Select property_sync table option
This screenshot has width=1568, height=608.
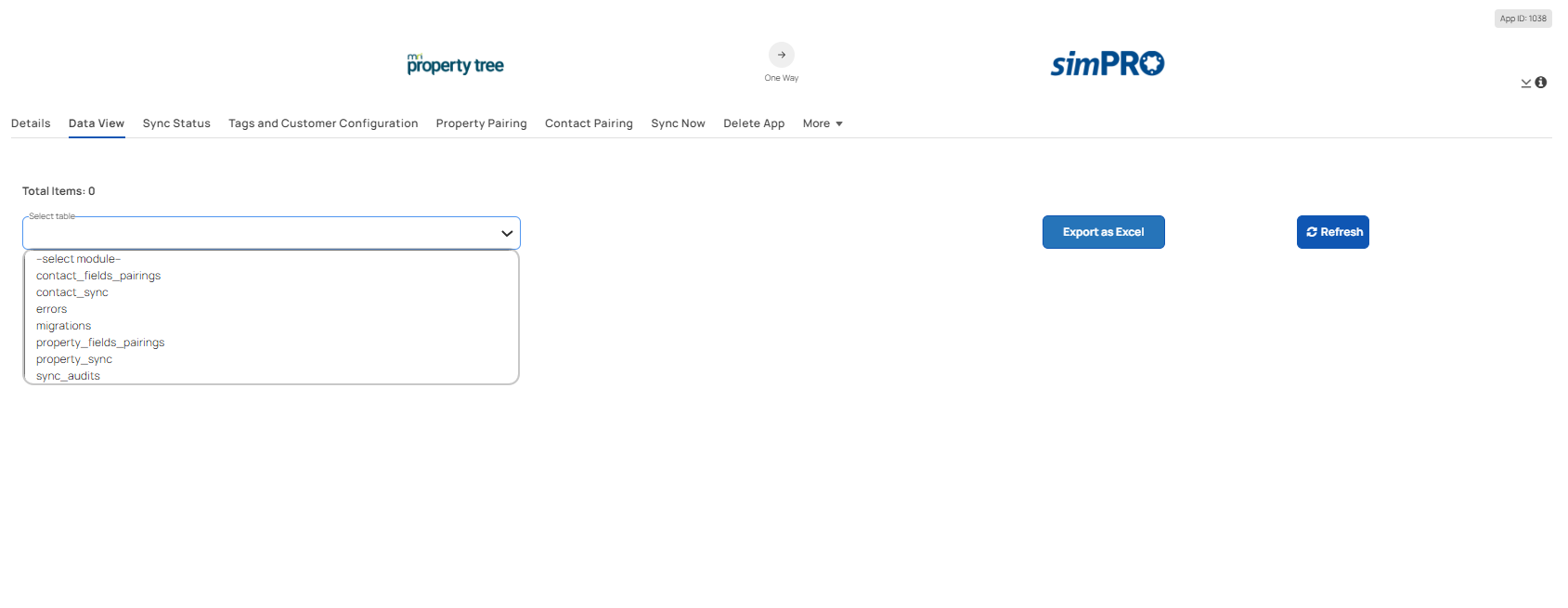click(271, 359)
